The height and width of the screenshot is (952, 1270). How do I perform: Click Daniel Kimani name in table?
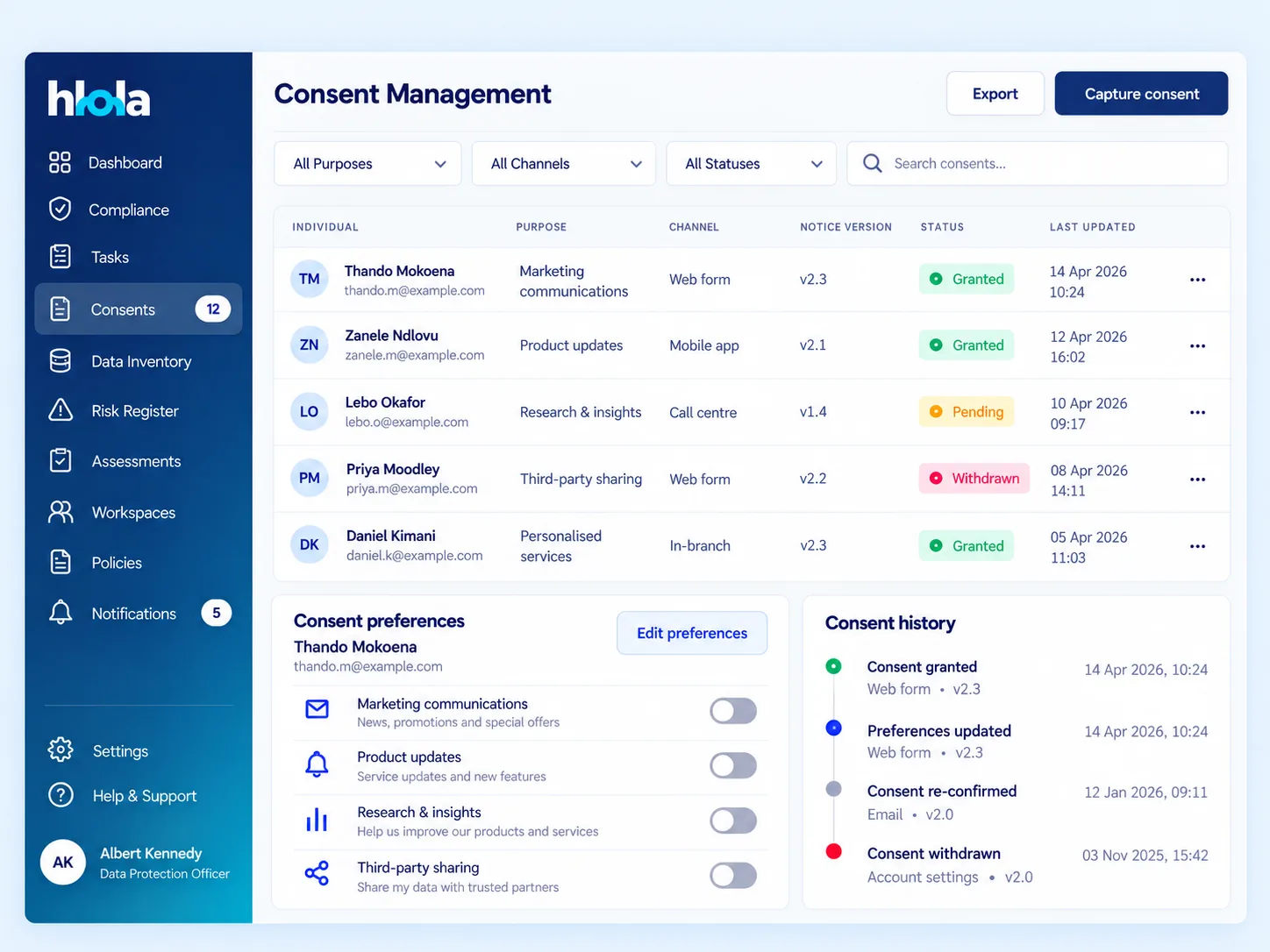tap(391, 536)
